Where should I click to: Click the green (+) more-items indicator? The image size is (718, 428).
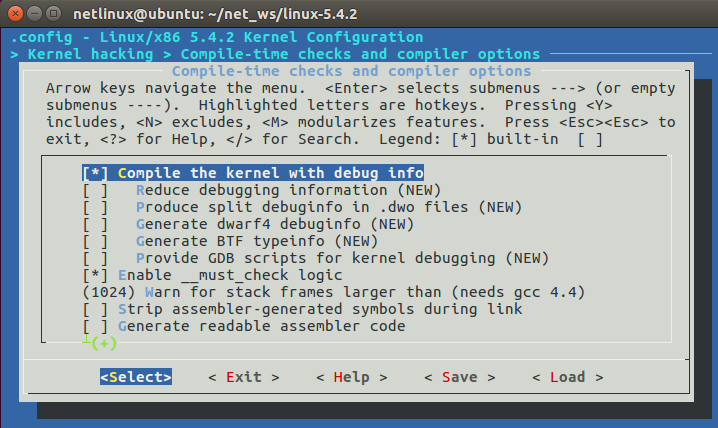coord(104,343)
